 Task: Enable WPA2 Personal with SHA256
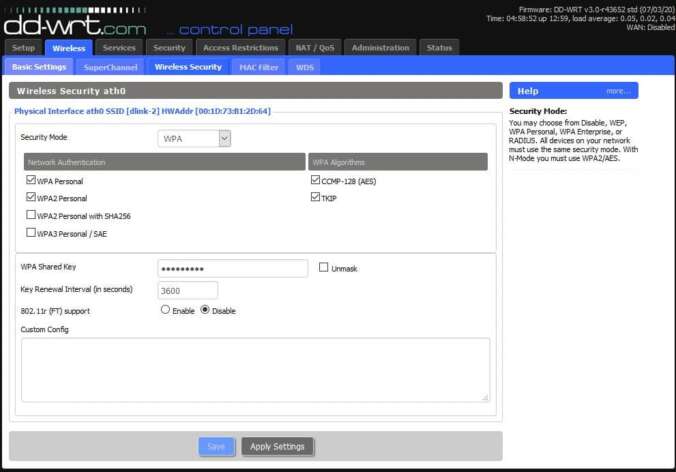click(x=31, y=215)
